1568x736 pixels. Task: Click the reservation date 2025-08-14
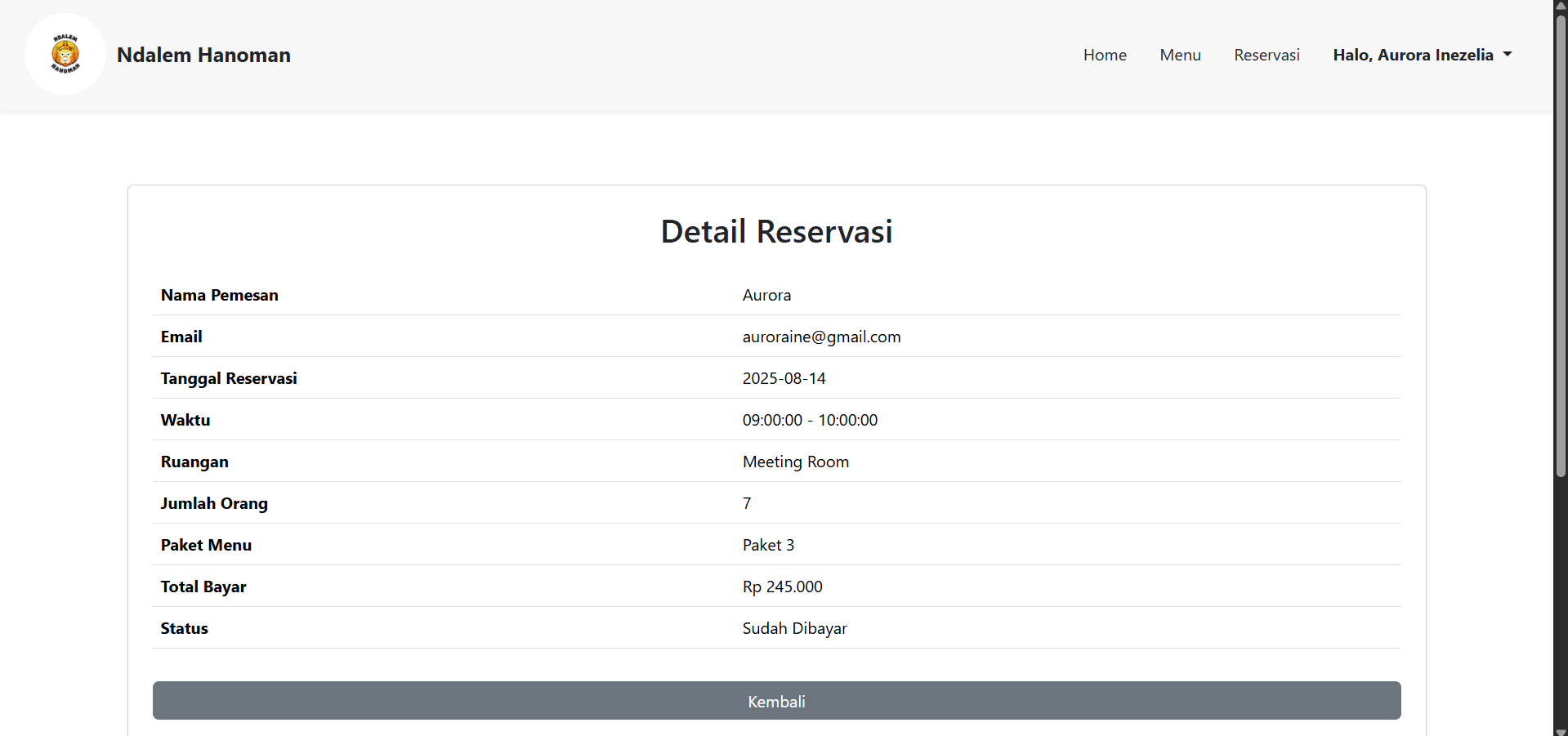click(784, 378)
